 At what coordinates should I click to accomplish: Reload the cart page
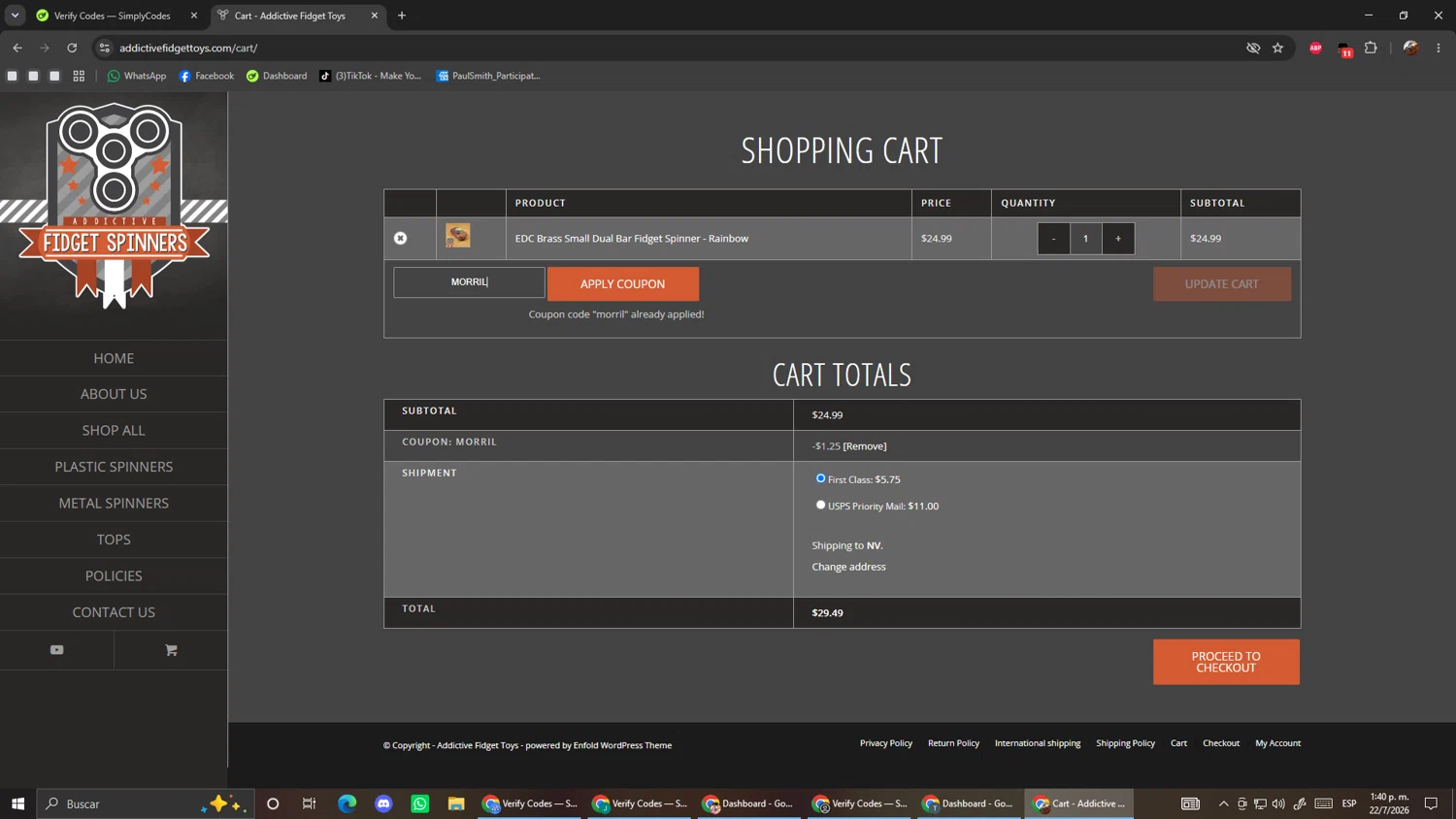pyautogui.click(x=72, y=48)
